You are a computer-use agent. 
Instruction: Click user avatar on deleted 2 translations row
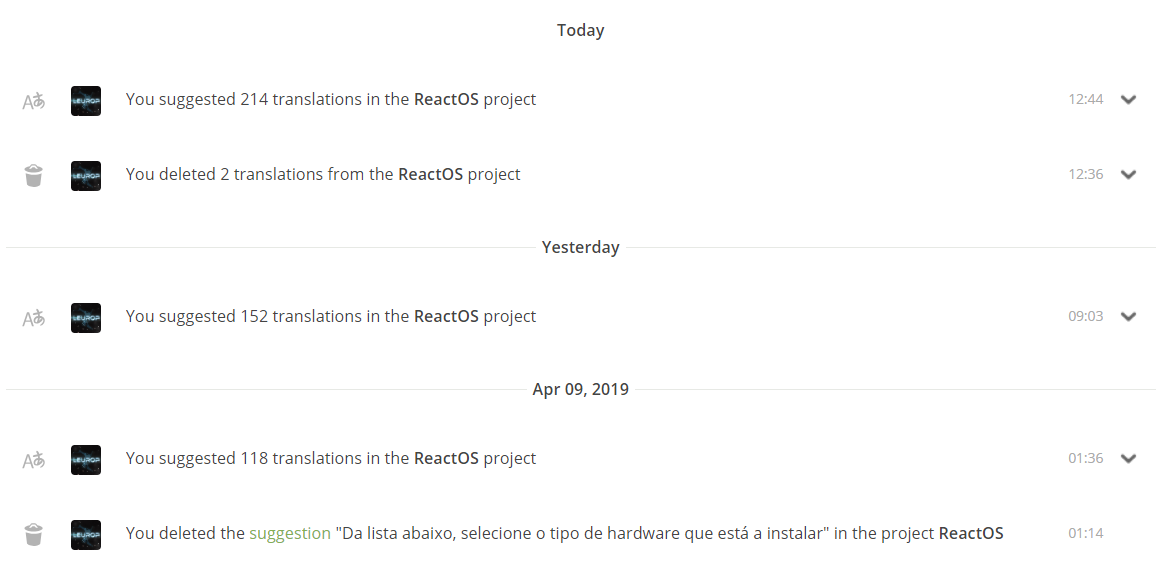86,175
